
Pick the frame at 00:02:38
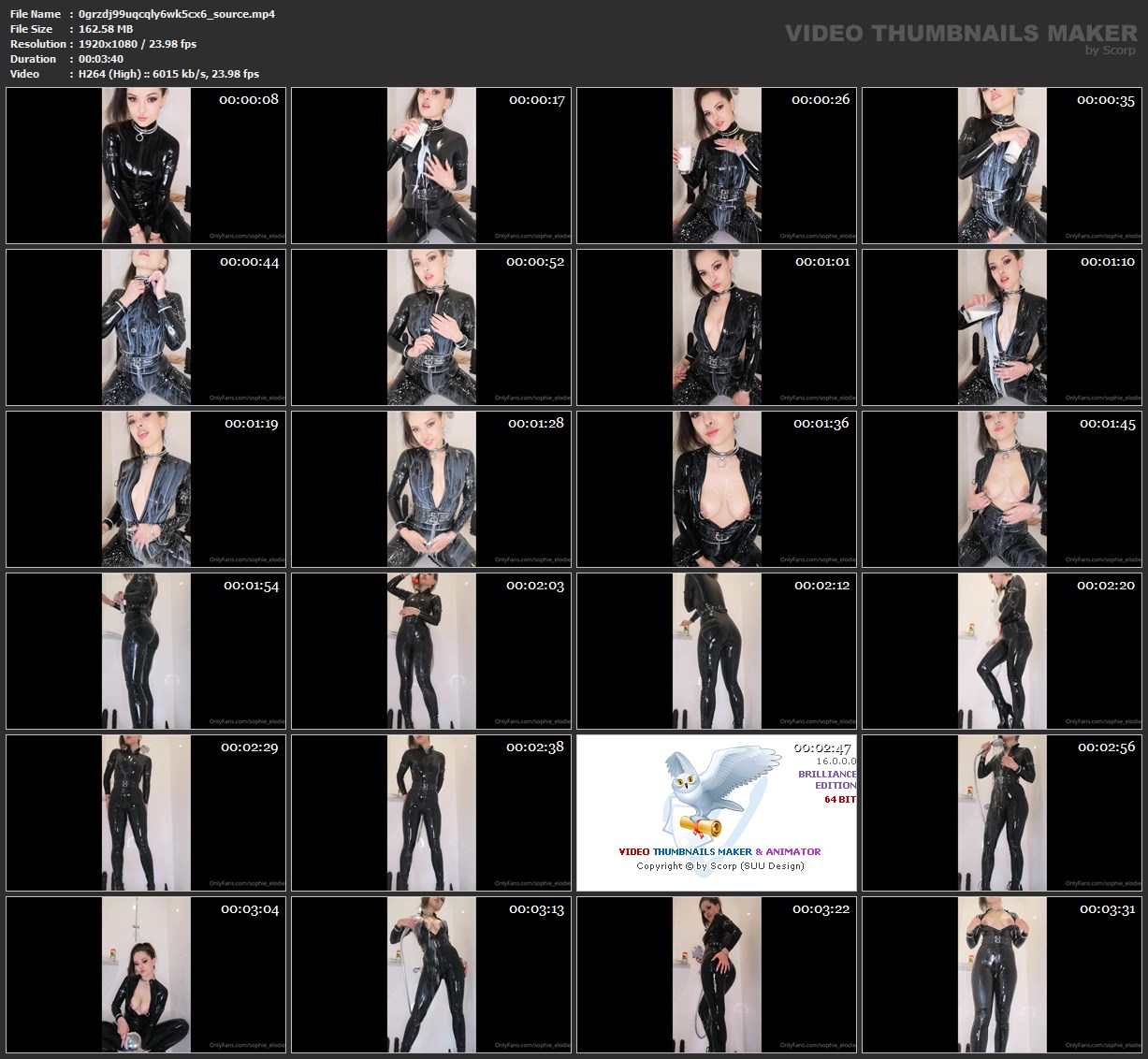pos(431,813)
